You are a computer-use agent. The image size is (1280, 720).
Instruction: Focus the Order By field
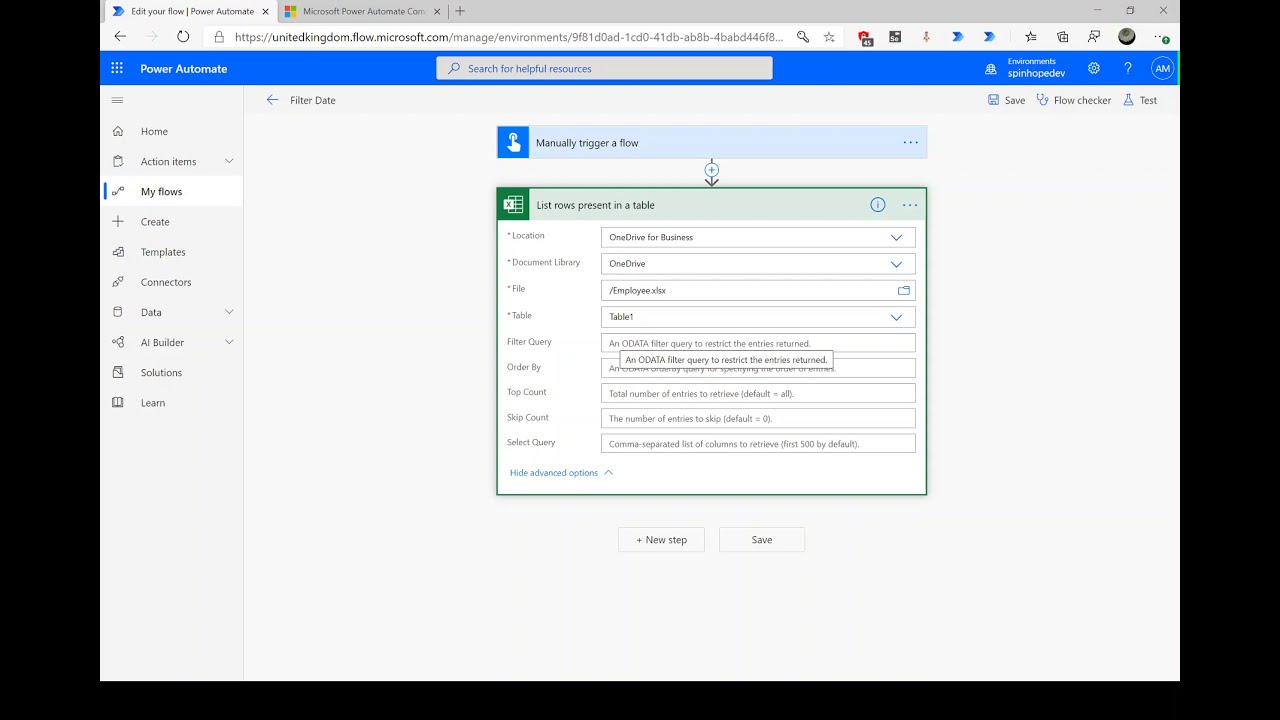coord(758,368)
